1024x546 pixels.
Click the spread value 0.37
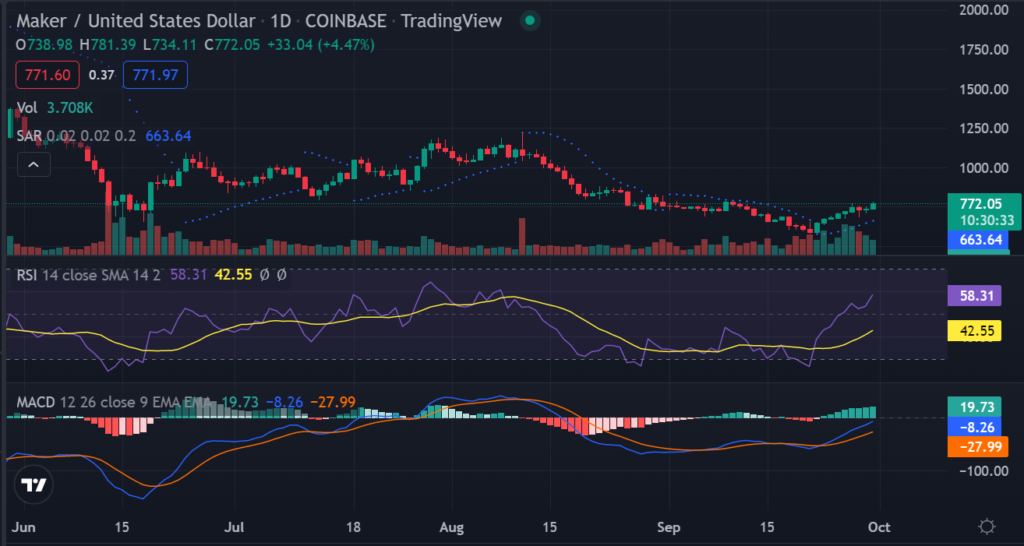tap(101, 75)
